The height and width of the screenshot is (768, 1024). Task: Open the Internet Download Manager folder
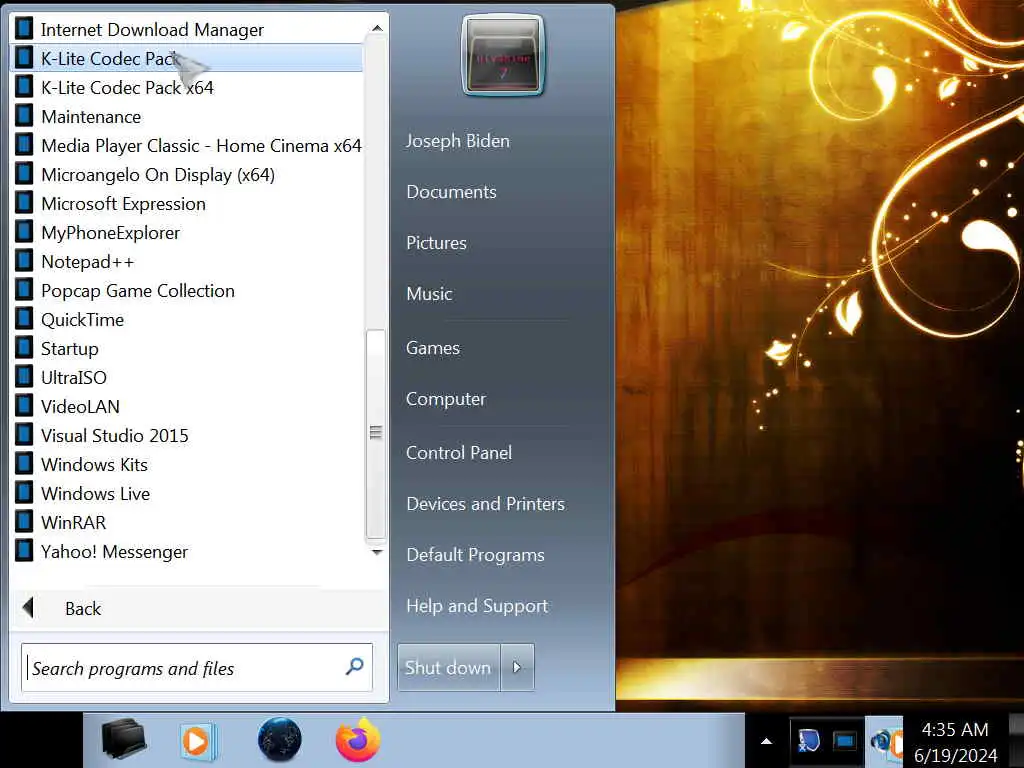click(x=187, y=29)
